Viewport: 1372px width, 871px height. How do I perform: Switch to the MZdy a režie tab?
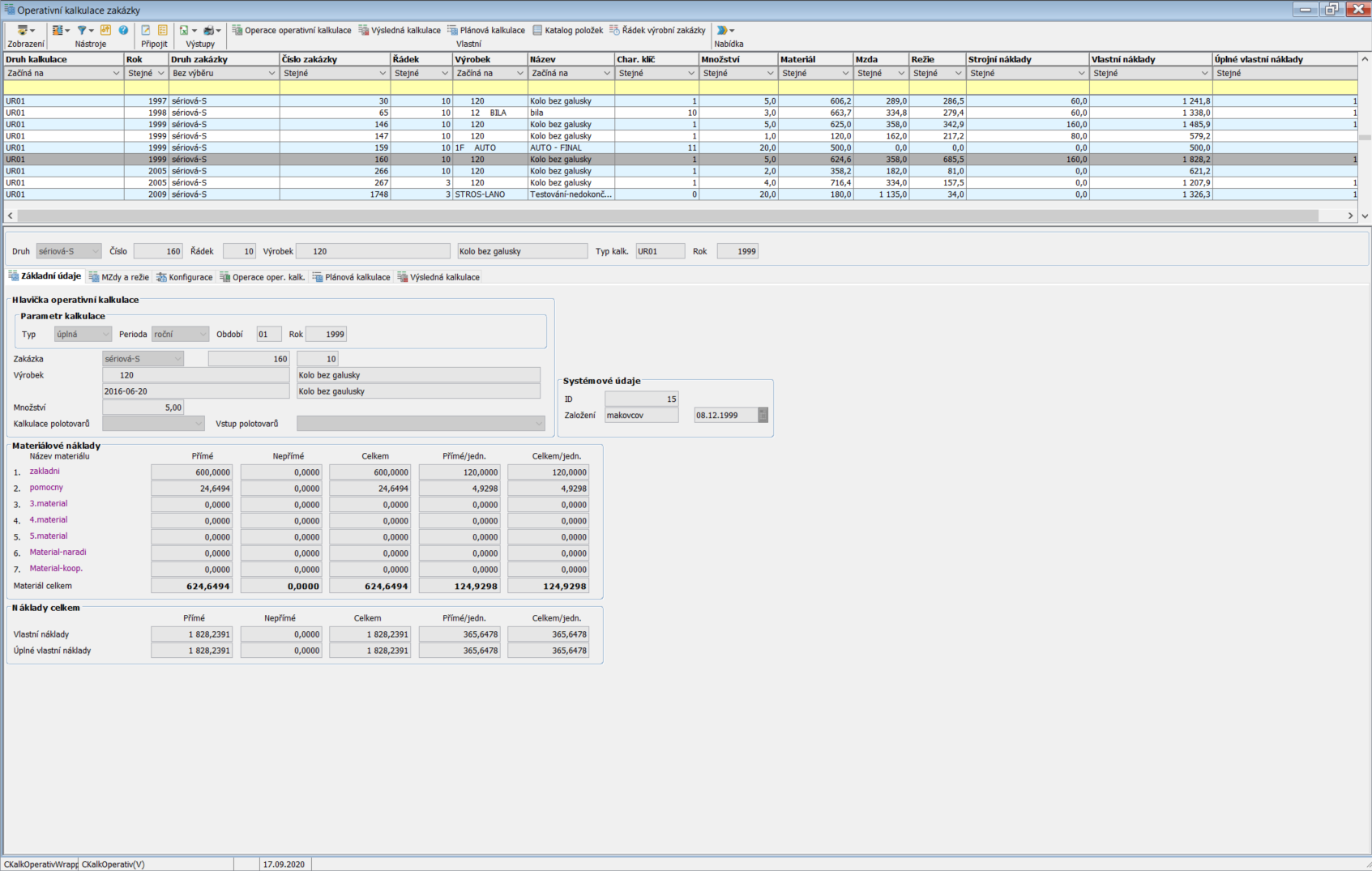[x=119, y=277]
